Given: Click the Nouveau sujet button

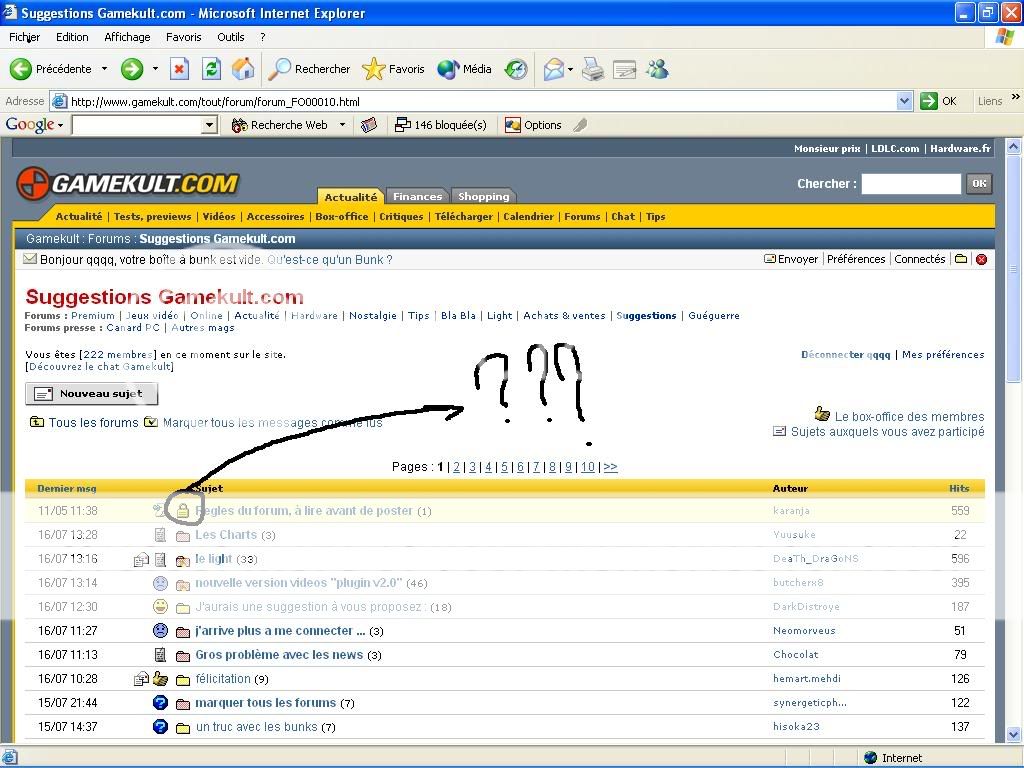Looking at the screenshot, I should (x=91, y=394).
